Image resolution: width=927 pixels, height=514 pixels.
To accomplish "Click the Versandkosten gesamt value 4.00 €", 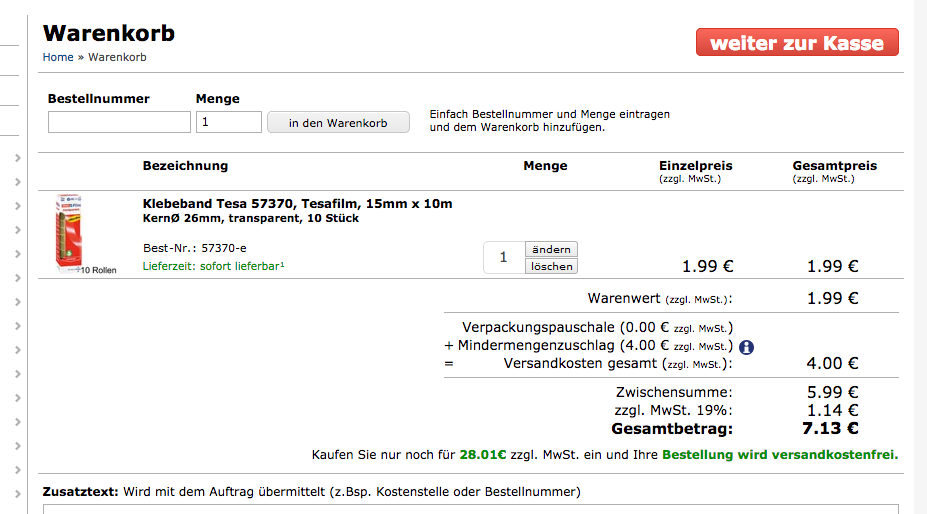I will tap(832, 363).
